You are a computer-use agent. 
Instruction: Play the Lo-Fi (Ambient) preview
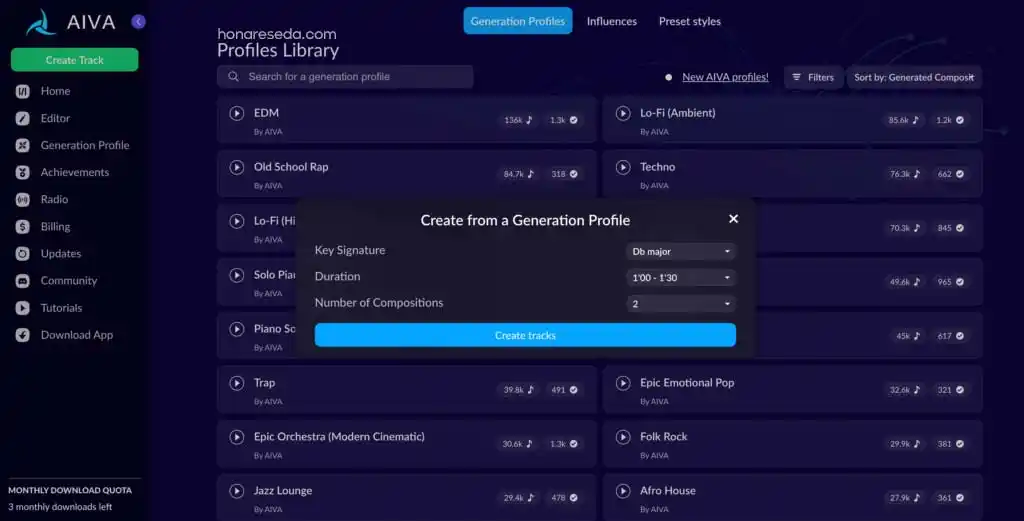pyautogui.click(x=623, y=113)
